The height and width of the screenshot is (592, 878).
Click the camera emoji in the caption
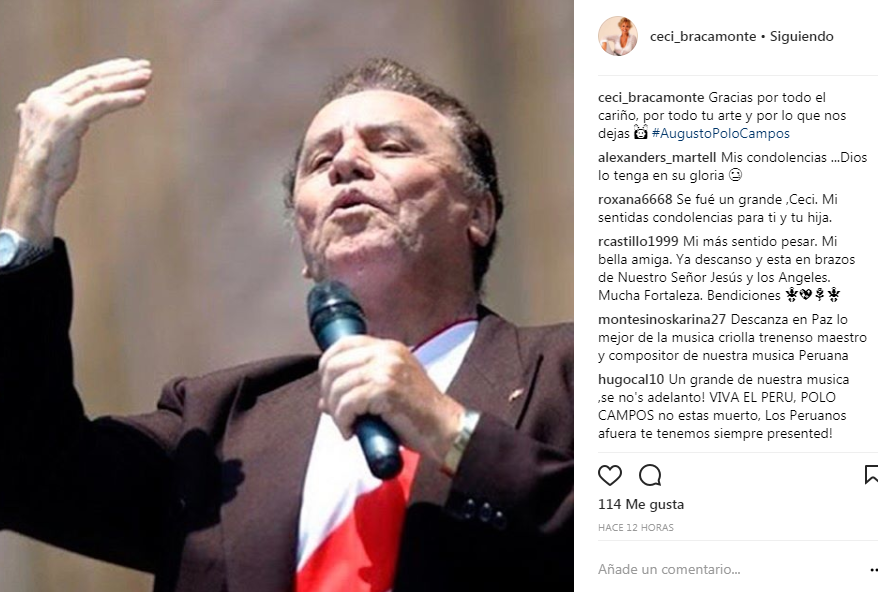tap(641, 133)
